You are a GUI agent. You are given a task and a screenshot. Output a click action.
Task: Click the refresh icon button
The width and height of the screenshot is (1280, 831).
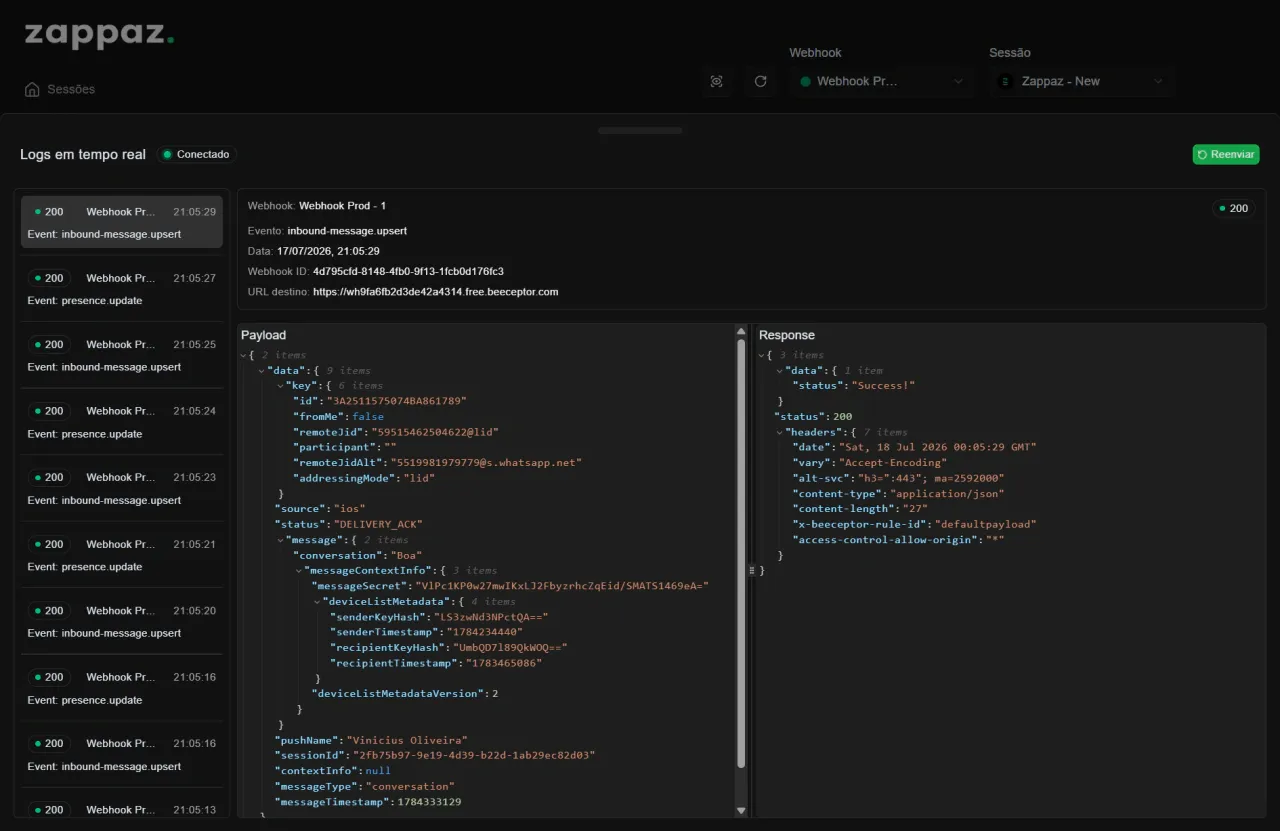click(x=760, y=81)
